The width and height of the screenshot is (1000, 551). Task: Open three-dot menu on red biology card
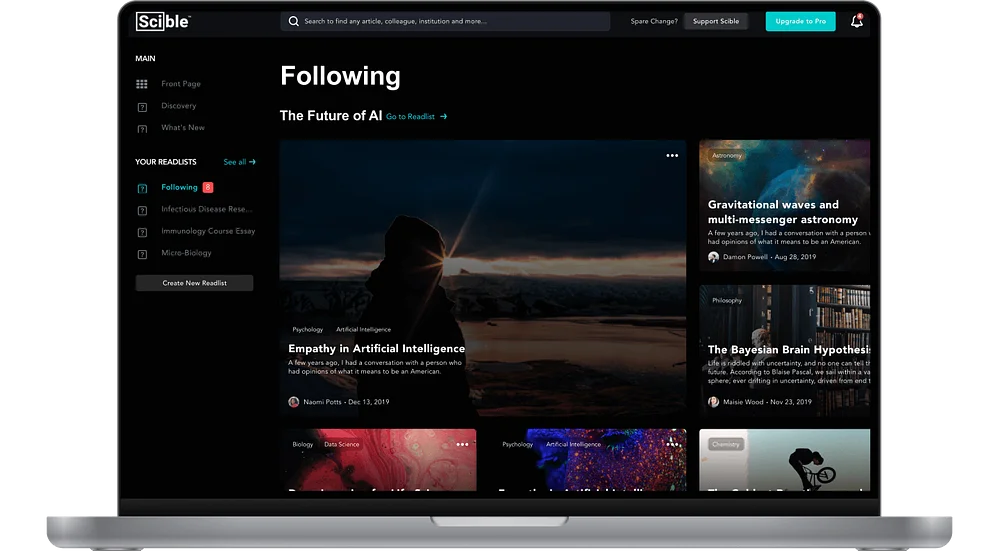tap(462, 444)
